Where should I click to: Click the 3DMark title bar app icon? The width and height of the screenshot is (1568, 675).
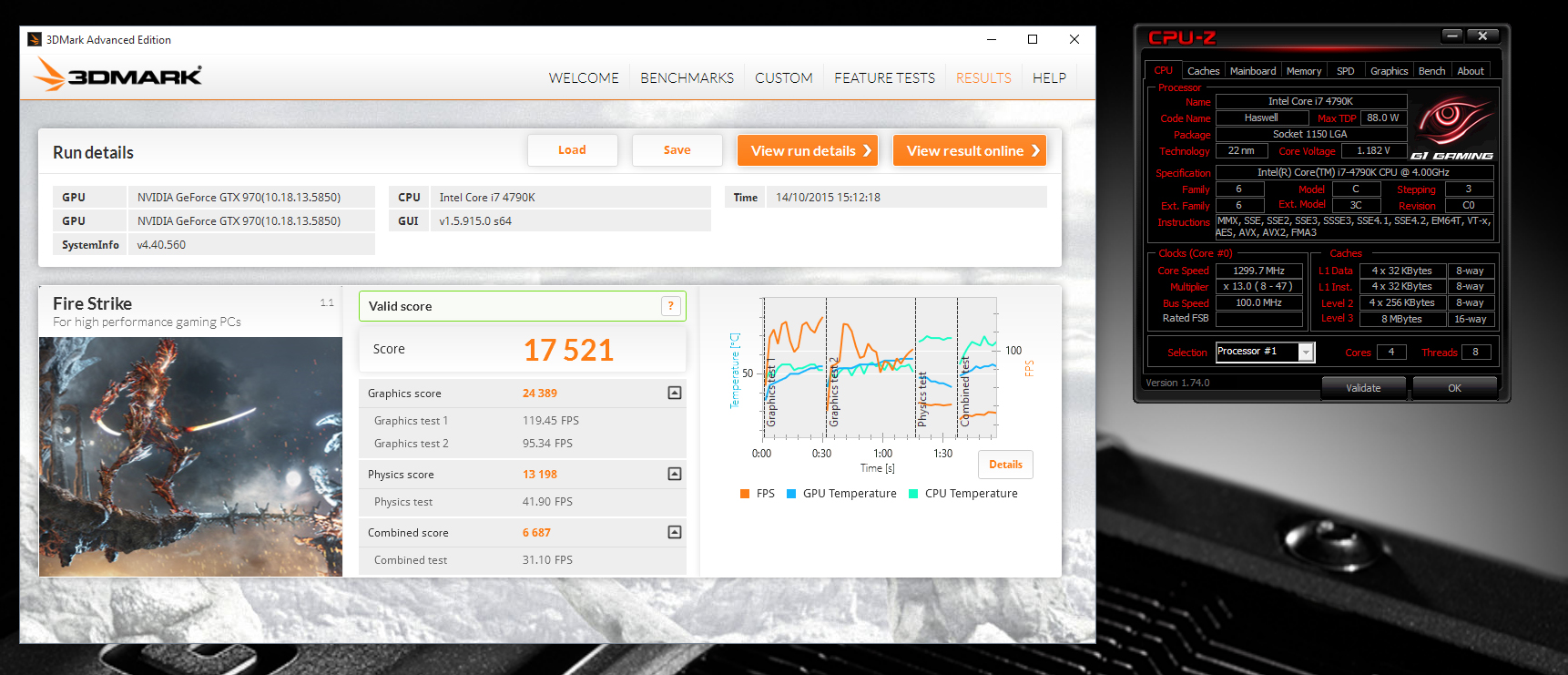35,39
